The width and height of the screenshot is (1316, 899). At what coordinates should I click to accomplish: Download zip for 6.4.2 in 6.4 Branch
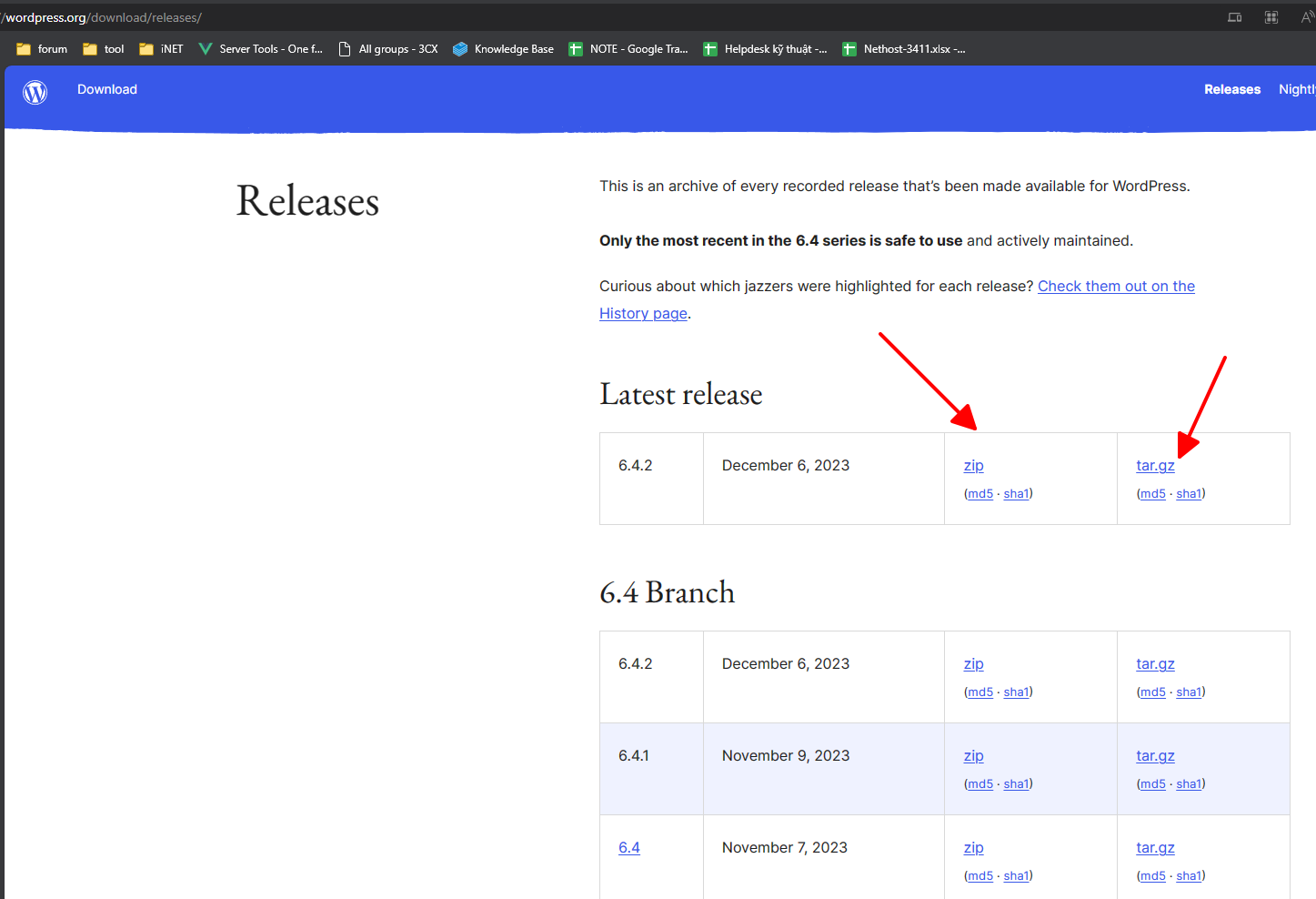pos(974,663)
